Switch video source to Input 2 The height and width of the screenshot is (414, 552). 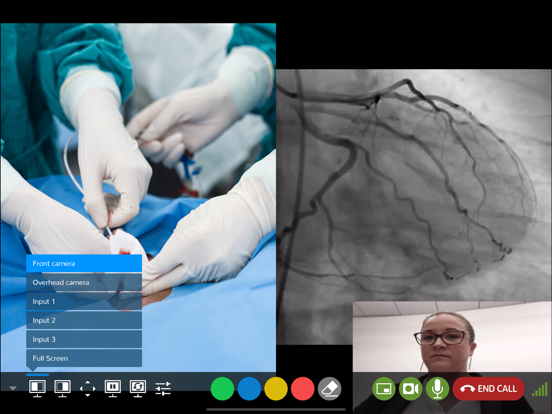[x=84, y=320]
